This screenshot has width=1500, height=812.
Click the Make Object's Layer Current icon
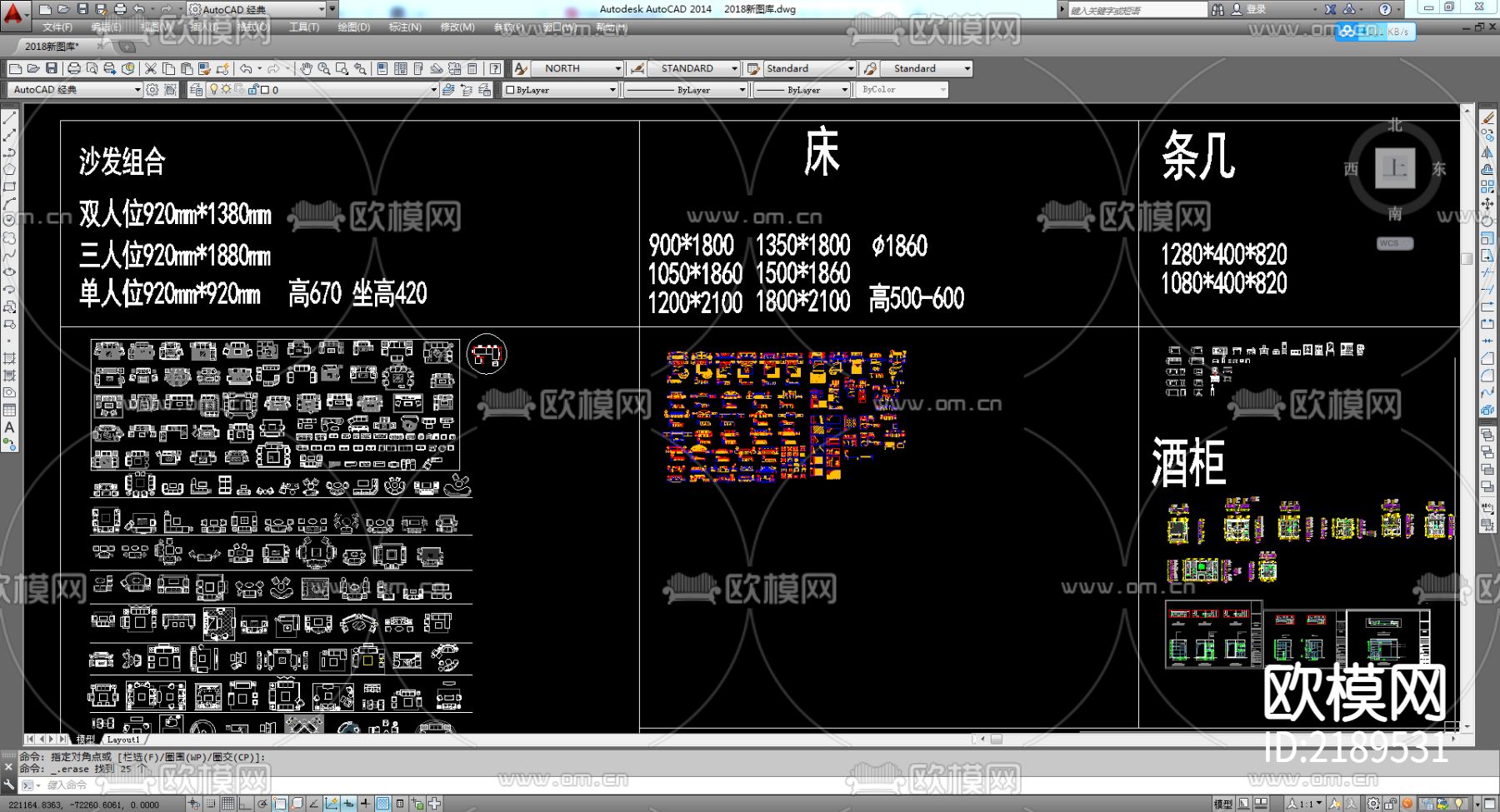[x=449, y=89]
